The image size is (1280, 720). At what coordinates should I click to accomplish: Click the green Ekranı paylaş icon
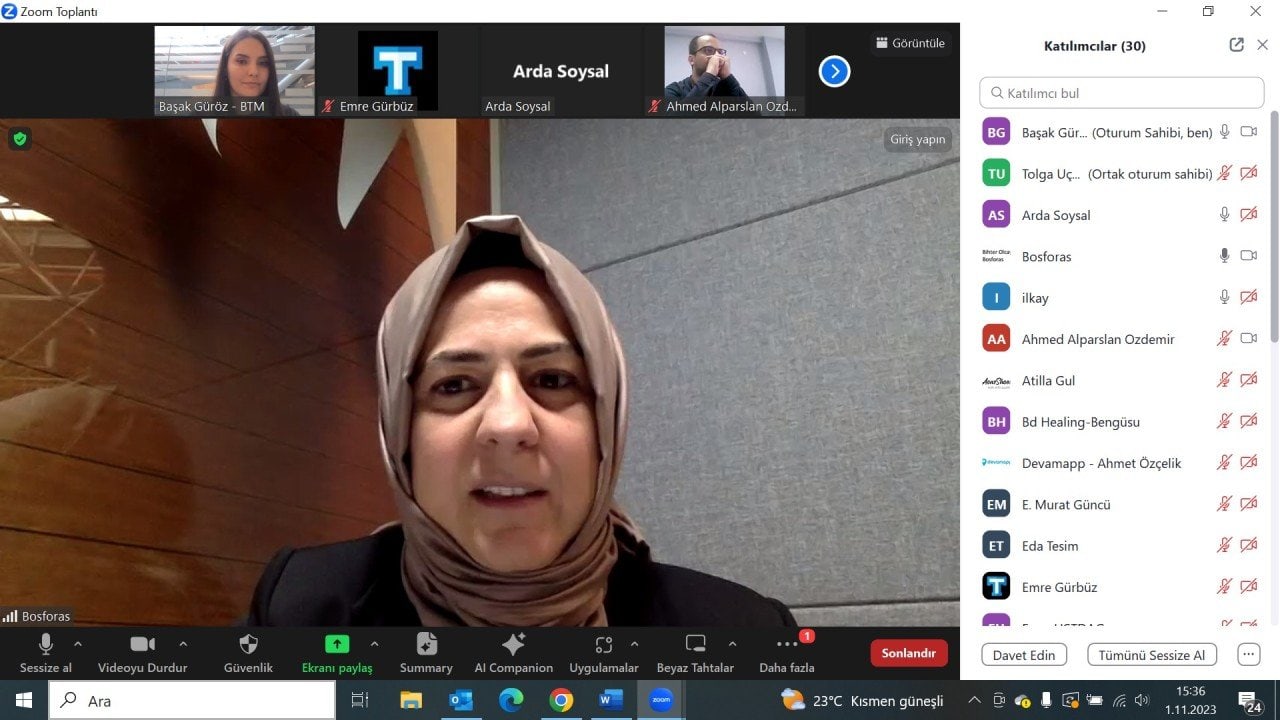tap(337, 645)
